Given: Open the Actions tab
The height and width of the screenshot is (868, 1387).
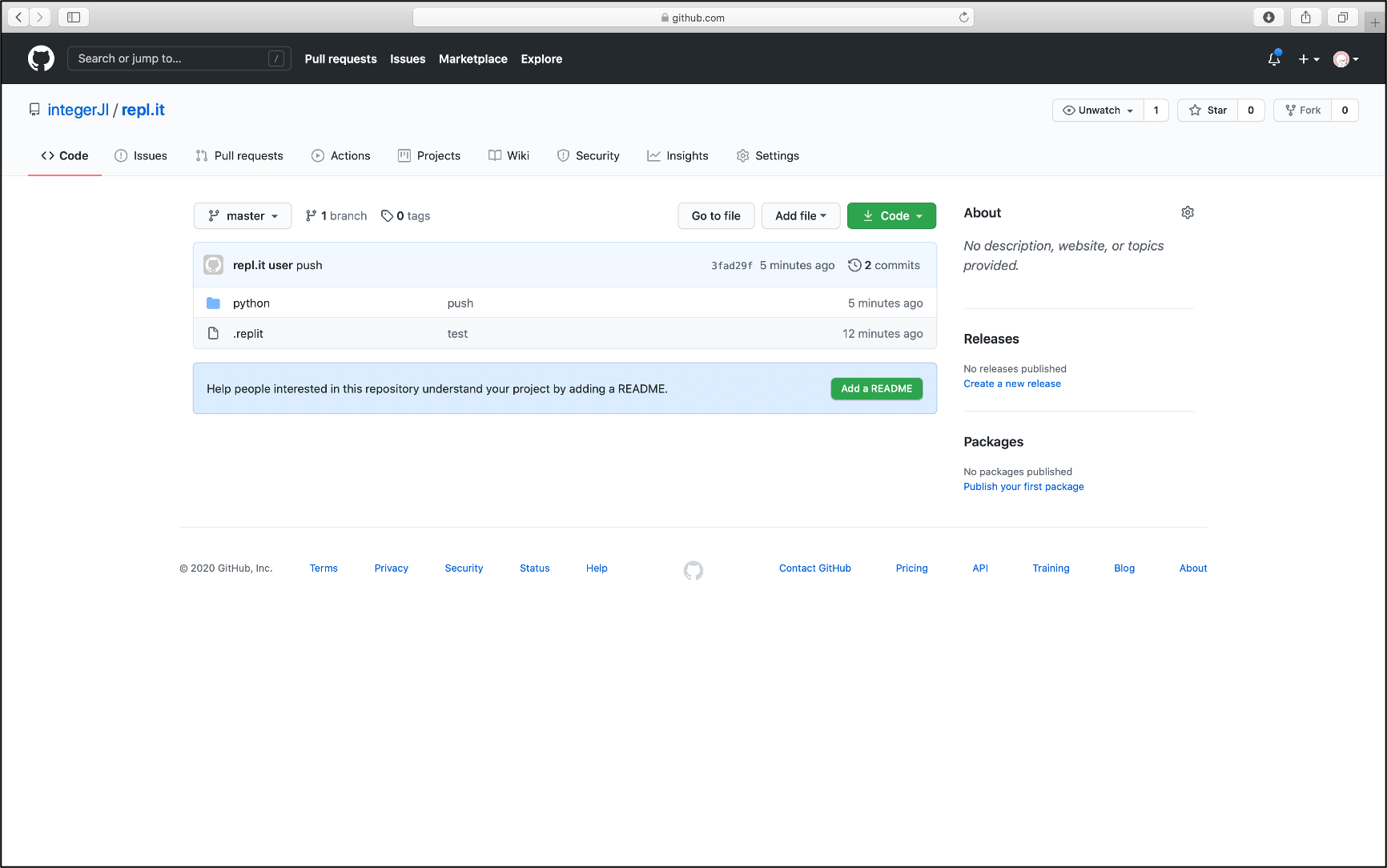Looking at the screenshot, I should pyautogui.click(x=341, y=155).
